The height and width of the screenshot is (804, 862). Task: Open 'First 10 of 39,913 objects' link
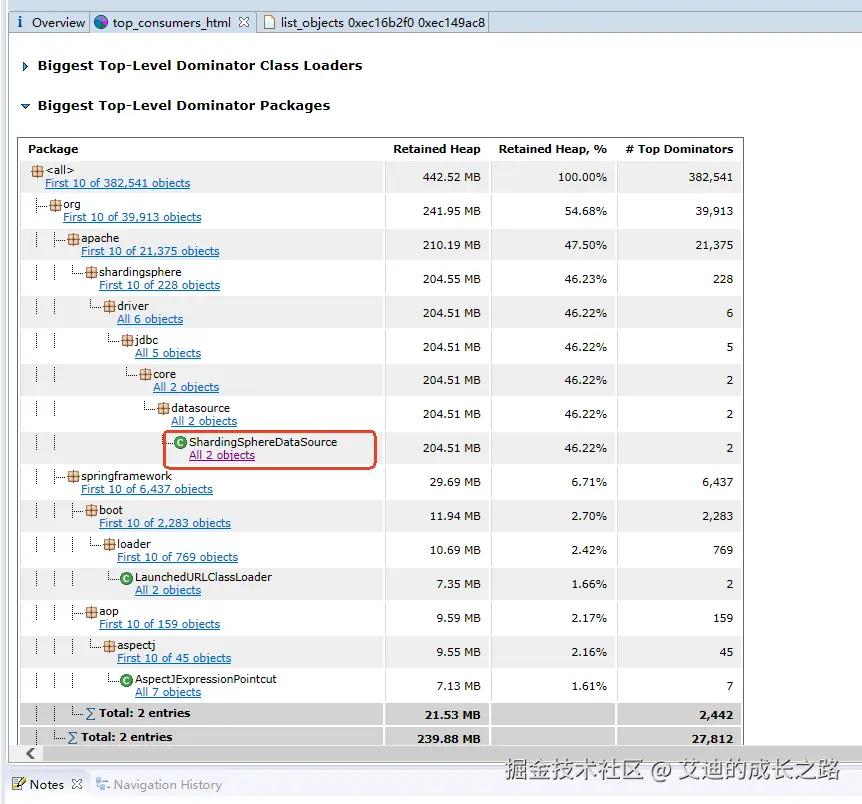coord(132,217)
